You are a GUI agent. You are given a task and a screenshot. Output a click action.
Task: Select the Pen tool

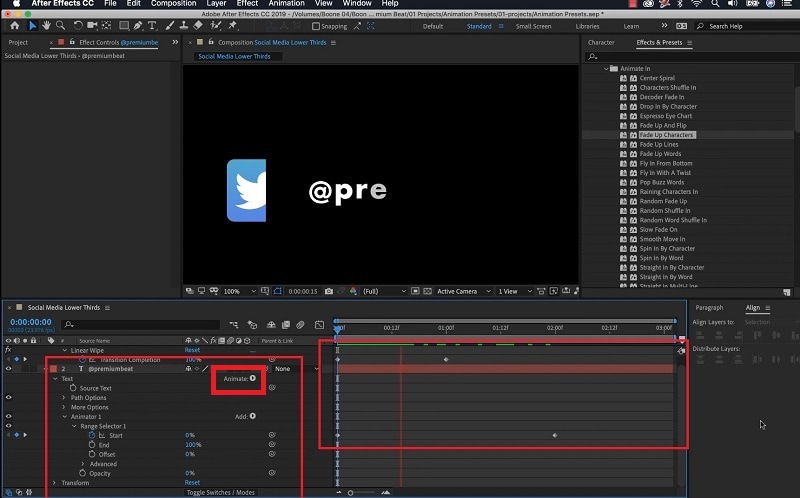(138, 26)
